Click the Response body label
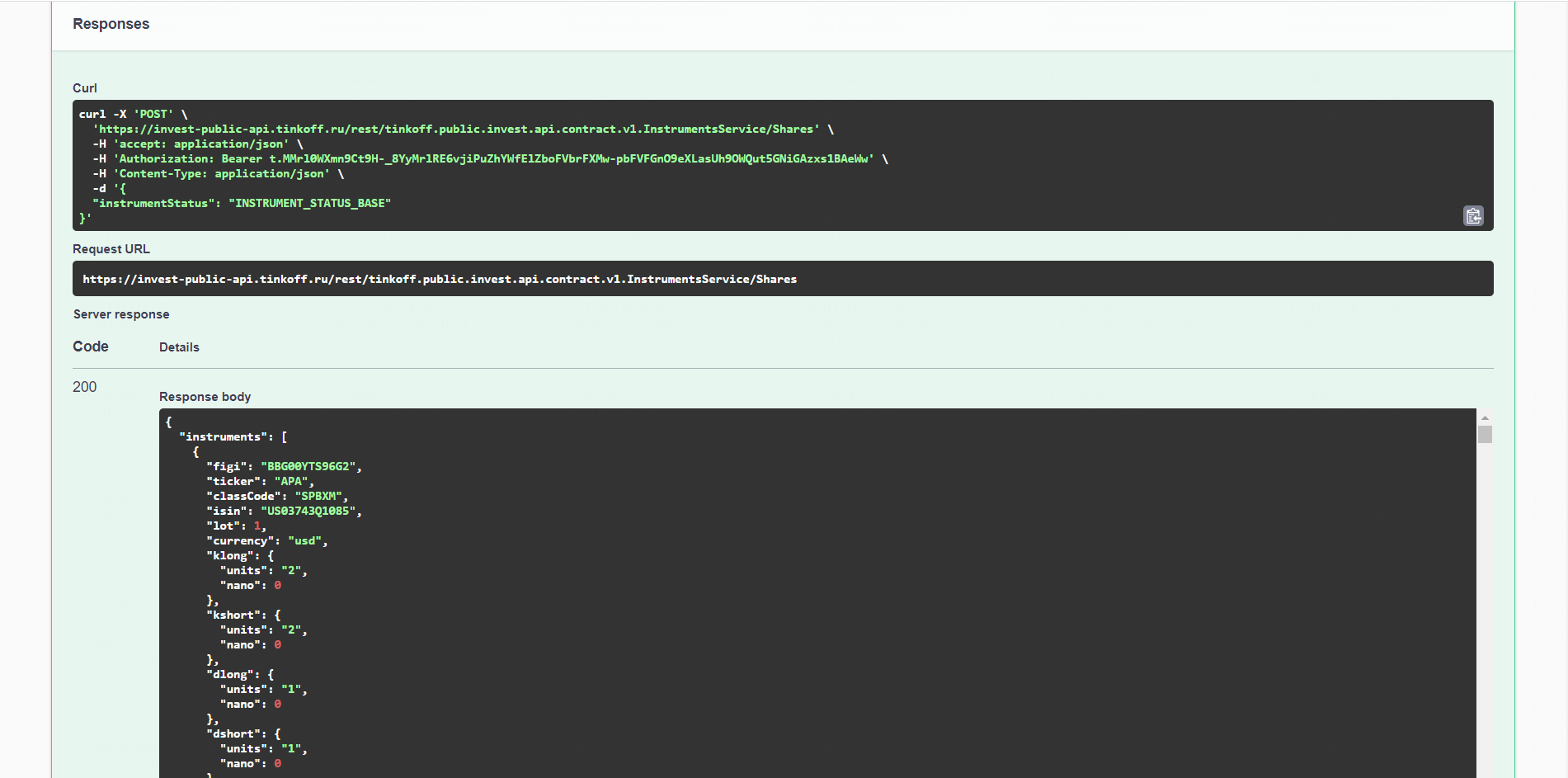This screenshot has height=778, width=1568. (x=205, y=397)
